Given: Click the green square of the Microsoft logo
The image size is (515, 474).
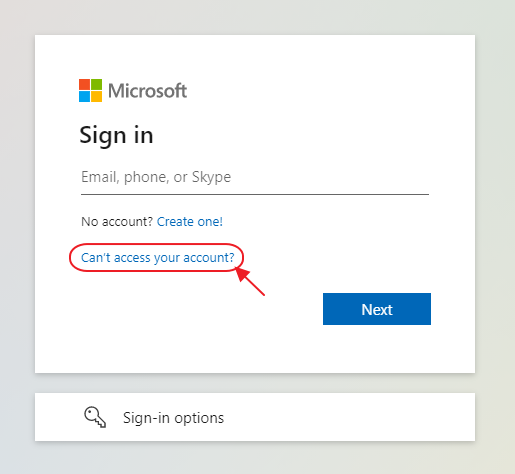Looking at the screenshot, I should (96, 84).
